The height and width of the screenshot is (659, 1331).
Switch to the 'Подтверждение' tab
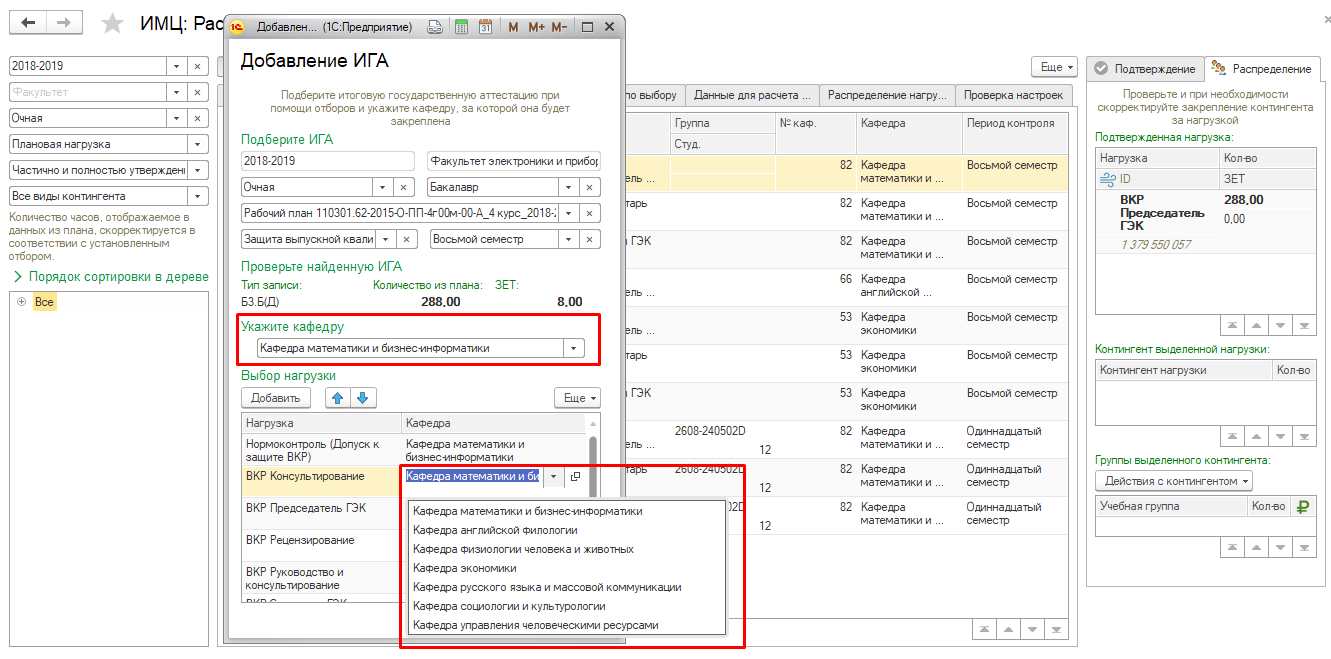pyautogui.click(x=1145, y=69)
